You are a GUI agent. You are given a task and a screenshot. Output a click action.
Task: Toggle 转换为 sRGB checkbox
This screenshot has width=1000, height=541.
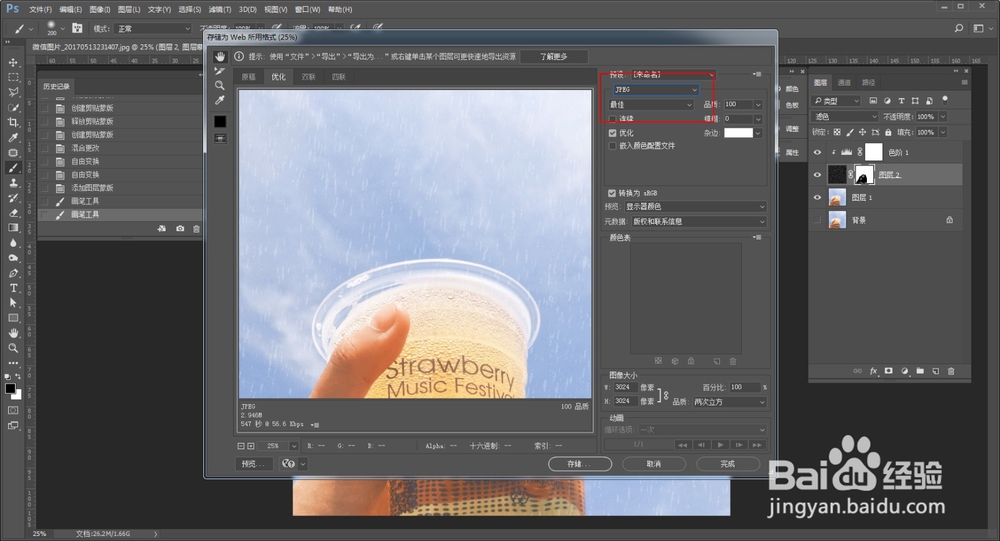point(612,193)
